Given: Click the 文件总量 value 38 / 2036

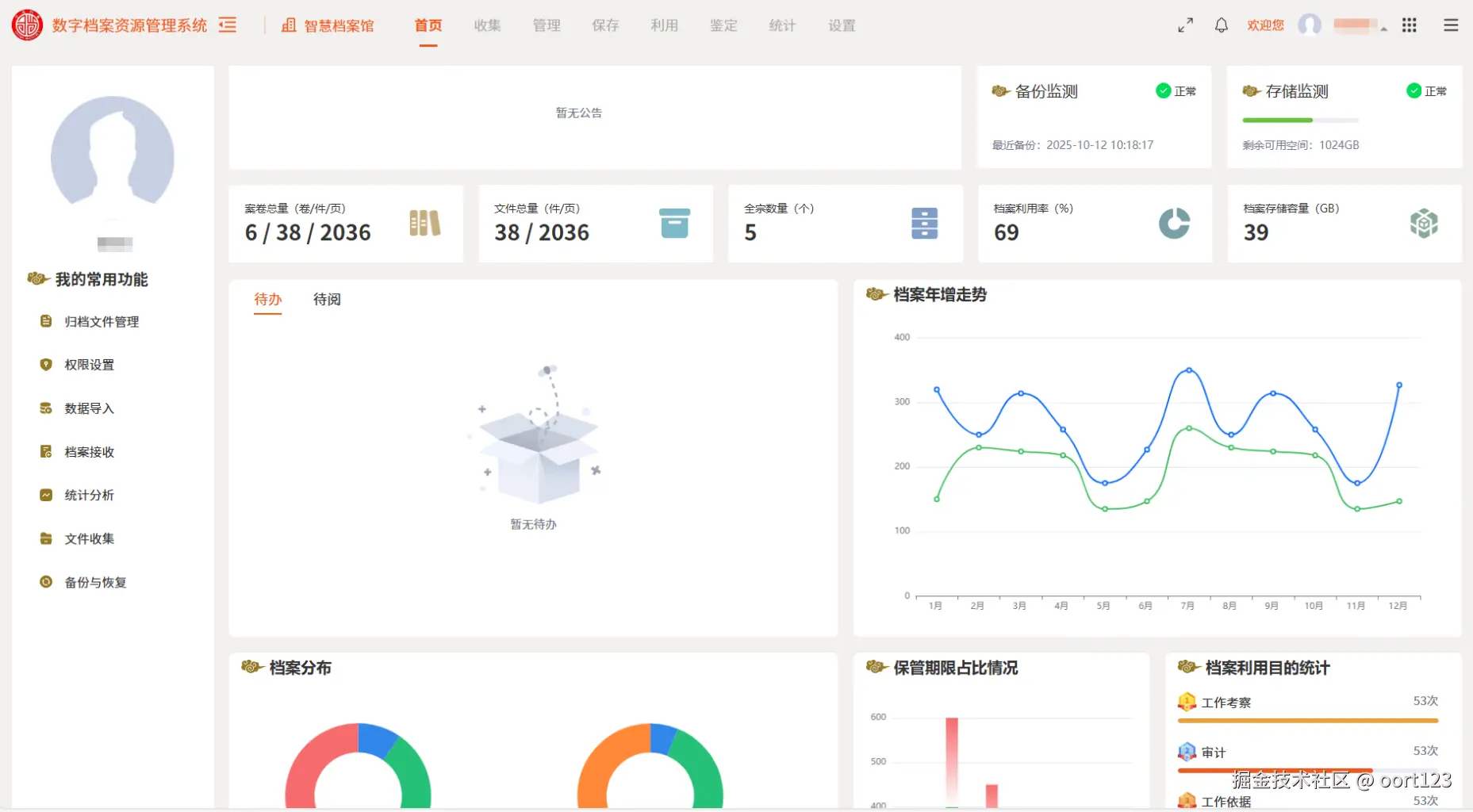Looking at the screenshot, I should [x=542, y=232].
